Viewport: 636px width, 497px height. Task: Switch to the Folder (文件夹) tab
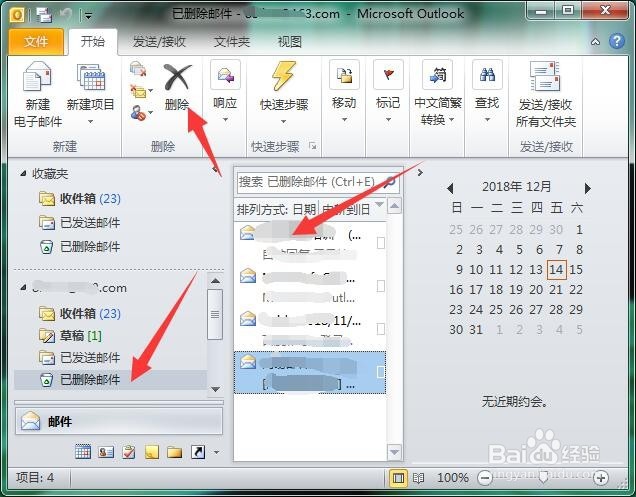pos(232,41)
